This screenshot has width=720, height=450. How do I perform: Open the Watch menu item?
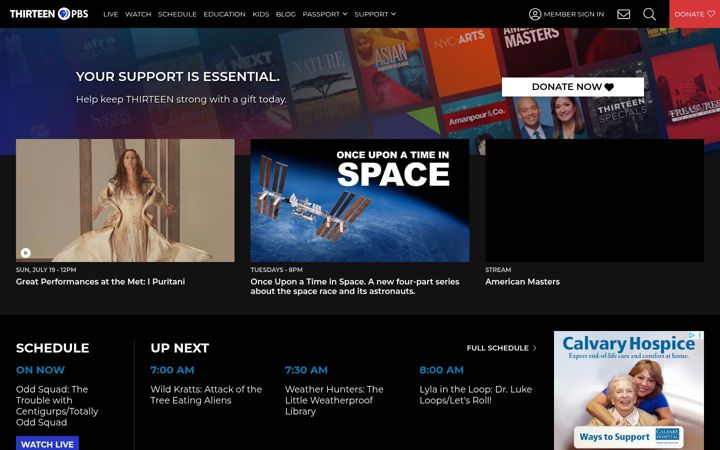(138, 14)
